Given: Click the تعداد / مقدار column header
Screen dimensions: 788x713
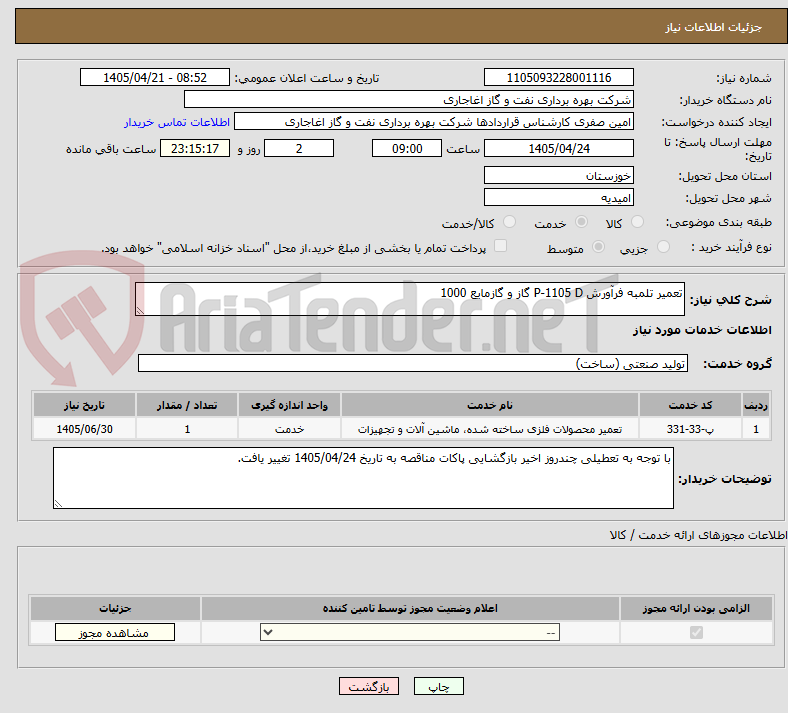Looking at the screenshot, I should [x=187, y=405].
